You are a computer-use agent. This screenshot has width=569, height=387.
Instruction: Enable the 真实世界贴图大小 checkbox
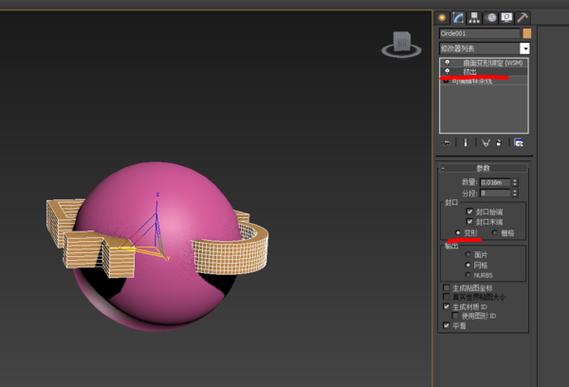[x=446, y=297]
